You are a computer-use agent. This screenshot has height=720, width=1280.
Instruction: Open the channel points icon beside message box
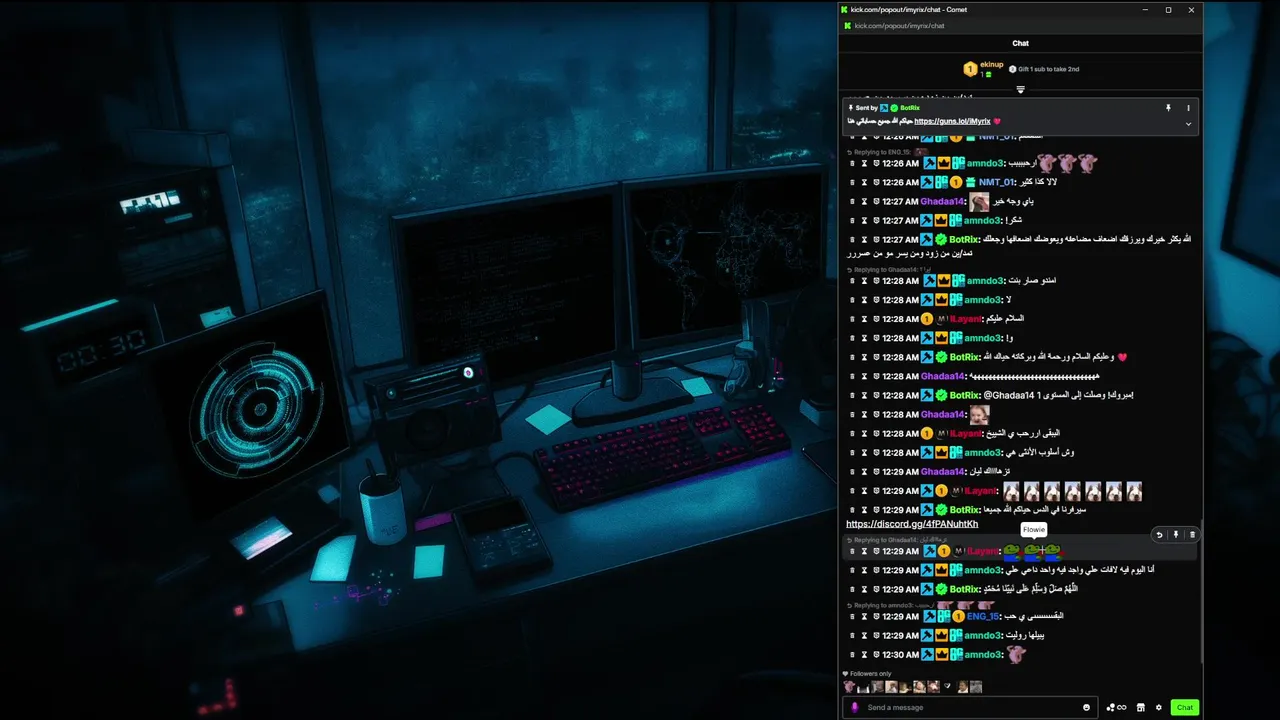[x=1116, y=708]
